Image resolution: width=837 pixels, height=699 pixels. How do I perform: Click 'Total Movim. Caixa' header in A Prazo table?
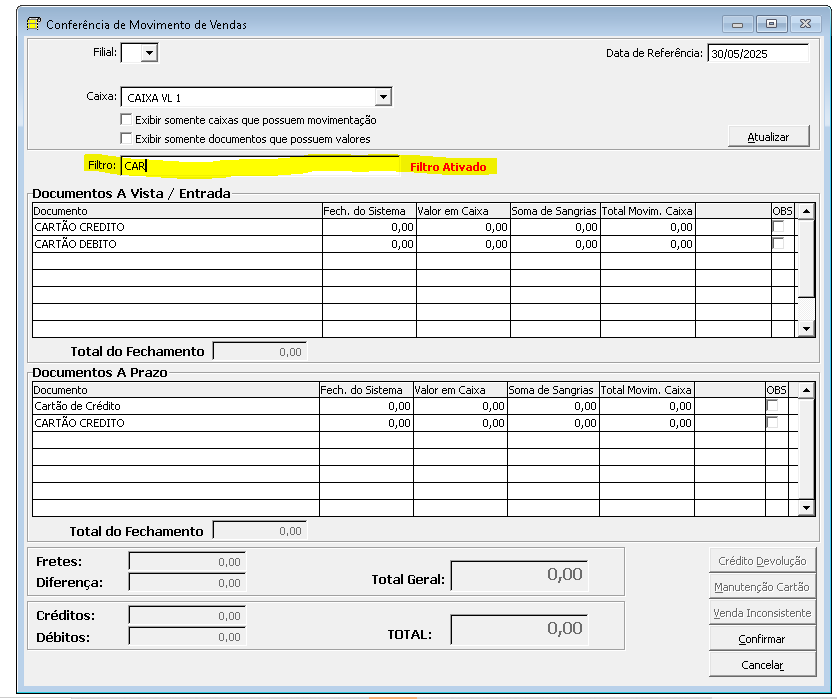[646, 390]
